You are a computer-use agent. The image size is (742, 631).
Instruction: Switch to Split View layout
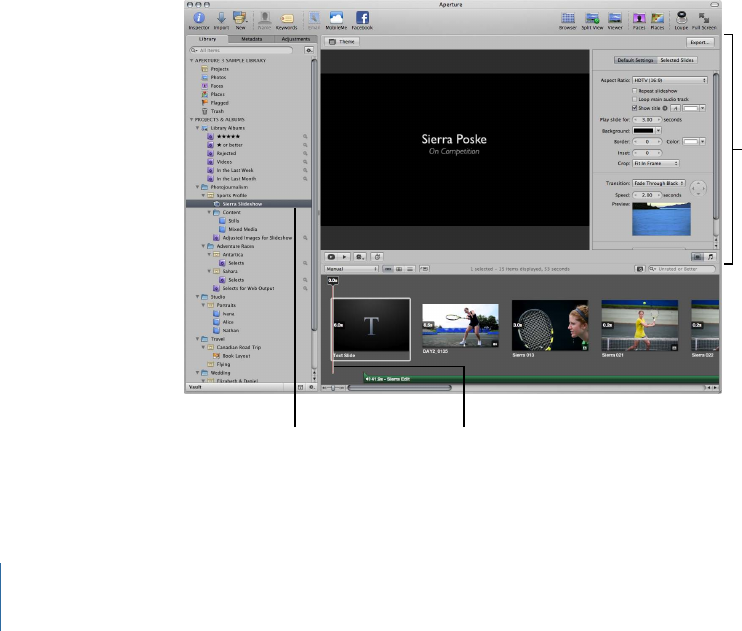coord(592,18)
